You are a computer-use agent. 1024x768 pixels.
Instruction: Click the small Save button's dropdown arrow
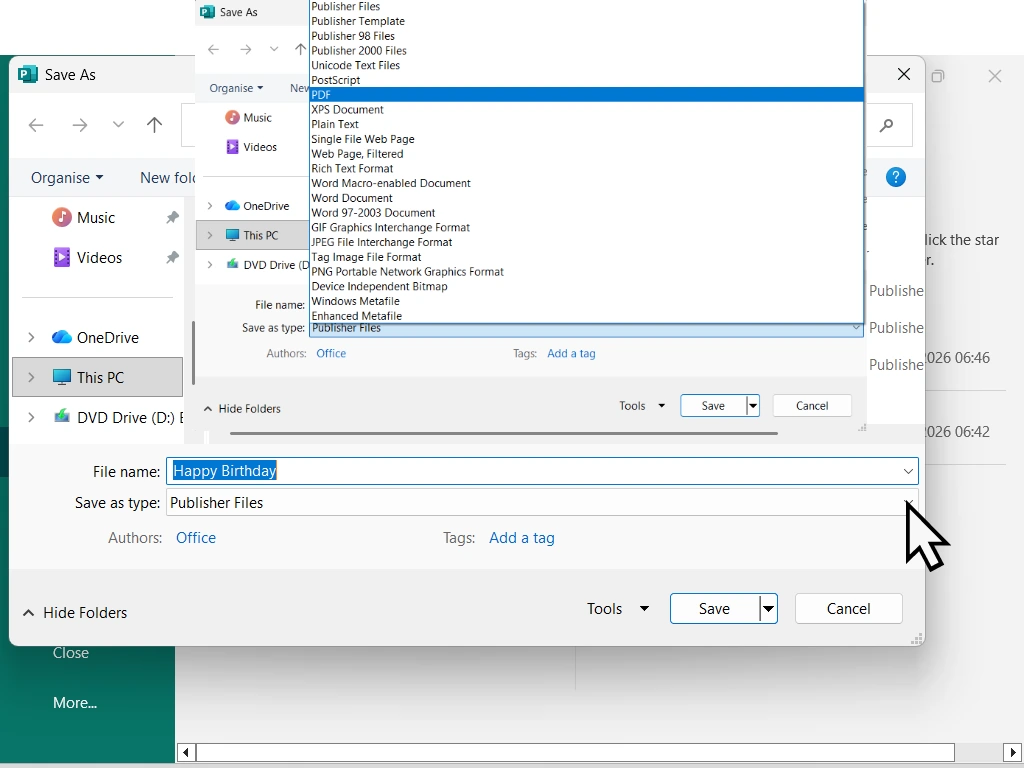(753, 406)
